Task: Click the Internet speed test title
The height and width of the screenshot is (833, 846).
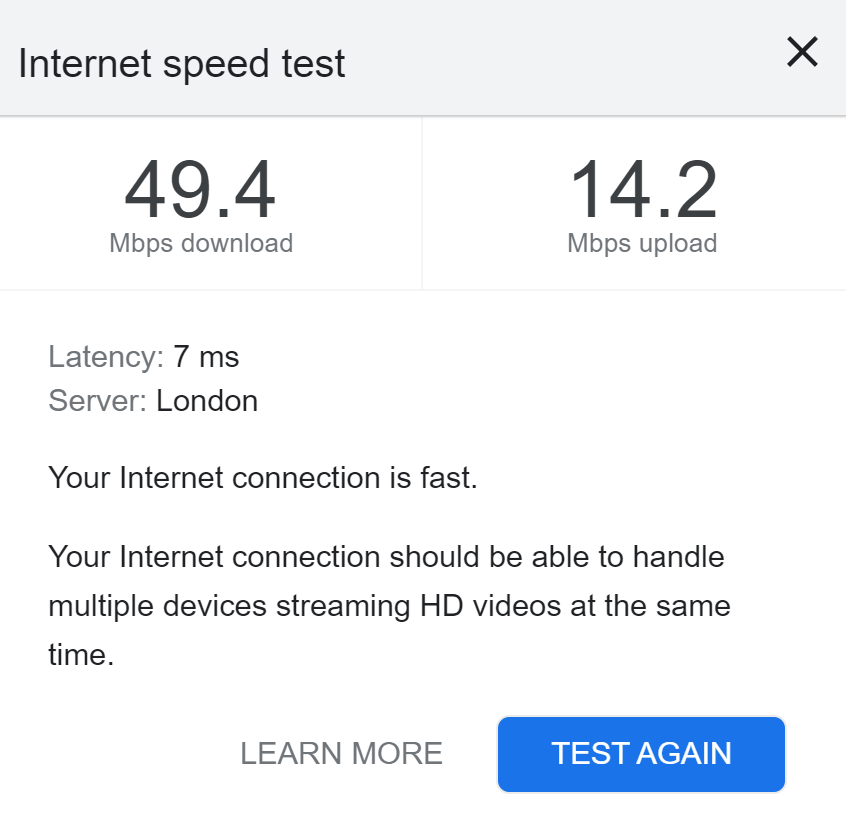Action: (x=182, y=64)
